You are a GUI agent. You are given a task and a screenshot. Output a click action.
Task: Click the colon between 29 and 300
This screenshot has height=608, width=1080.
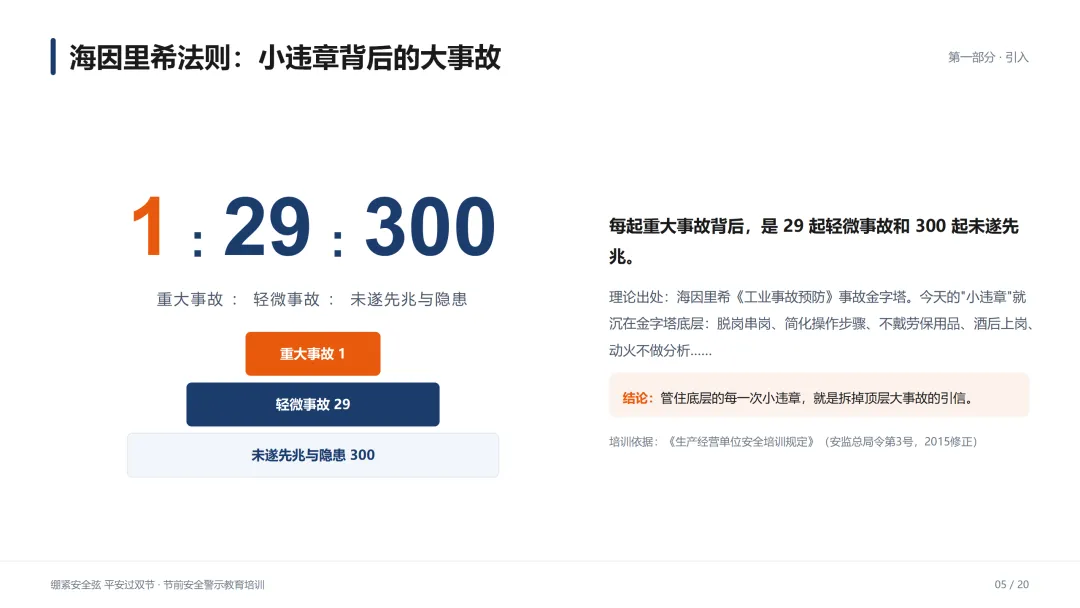(x=338, y=244)
